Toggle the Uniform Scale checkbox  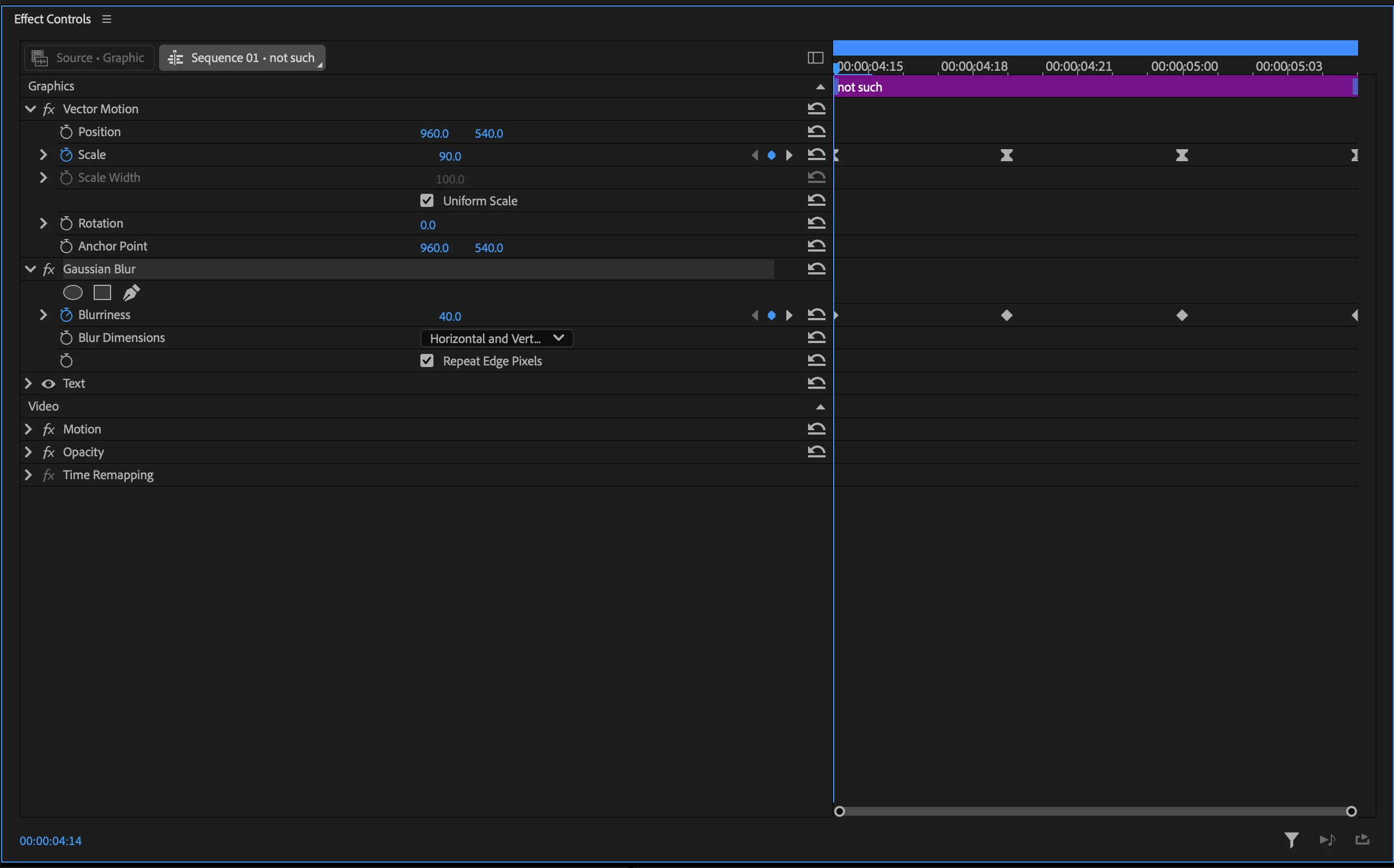pyautogui.click(x=426, y=200)
